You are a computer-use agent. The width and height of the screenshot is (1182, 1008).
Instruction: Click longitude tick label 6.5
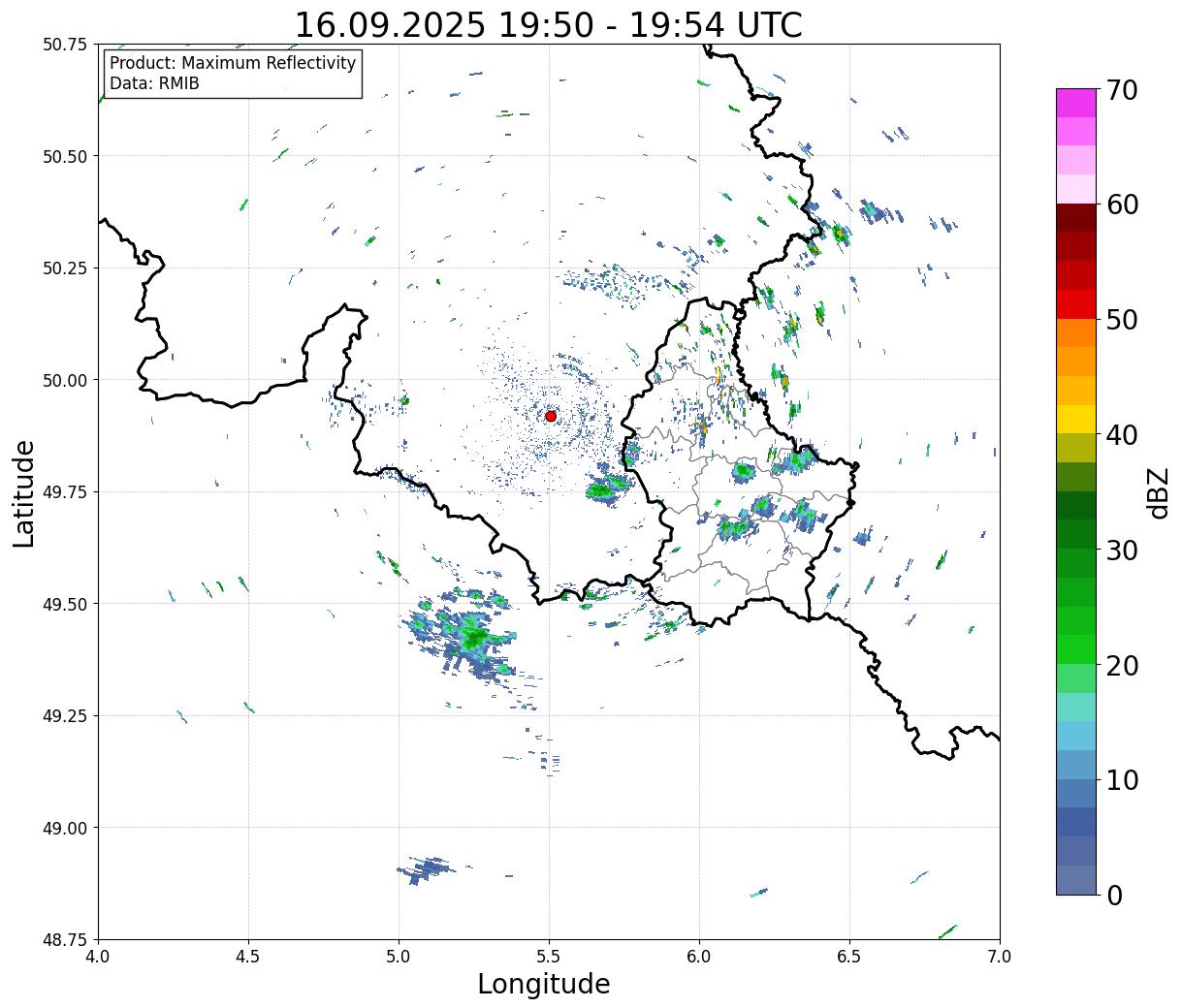coord(849,956)
